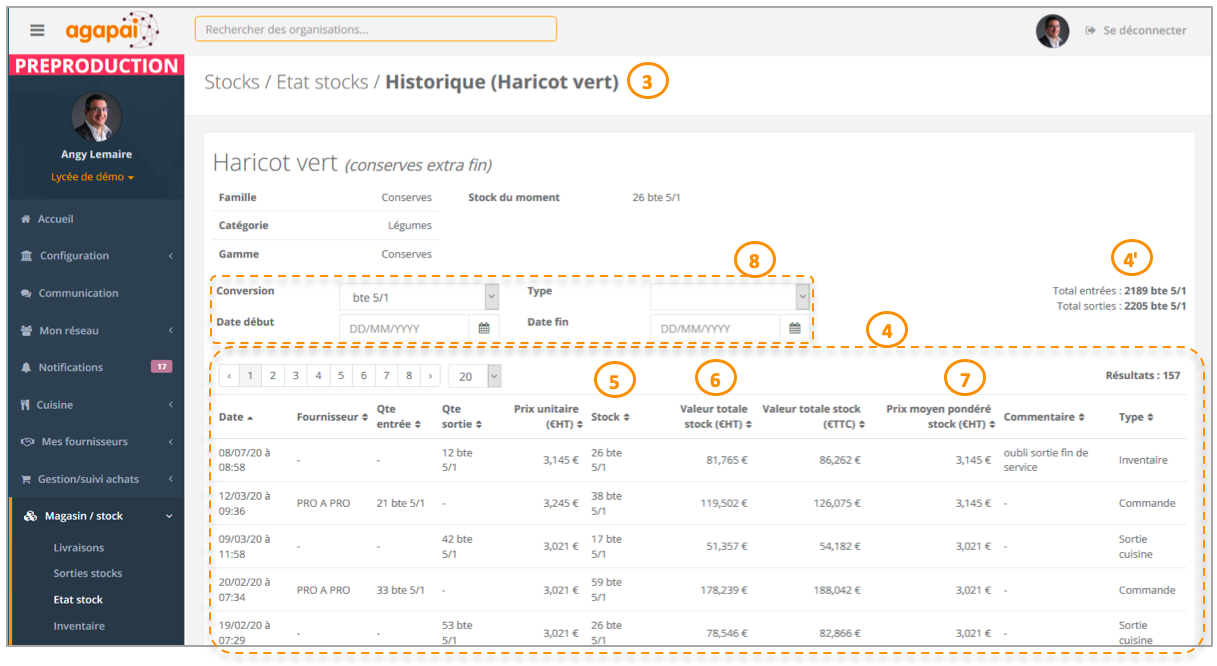This screenshot has width=1217, height=666.
Task: Go to next page arrow
Action: pyautogui.click(x=431, y=376)
